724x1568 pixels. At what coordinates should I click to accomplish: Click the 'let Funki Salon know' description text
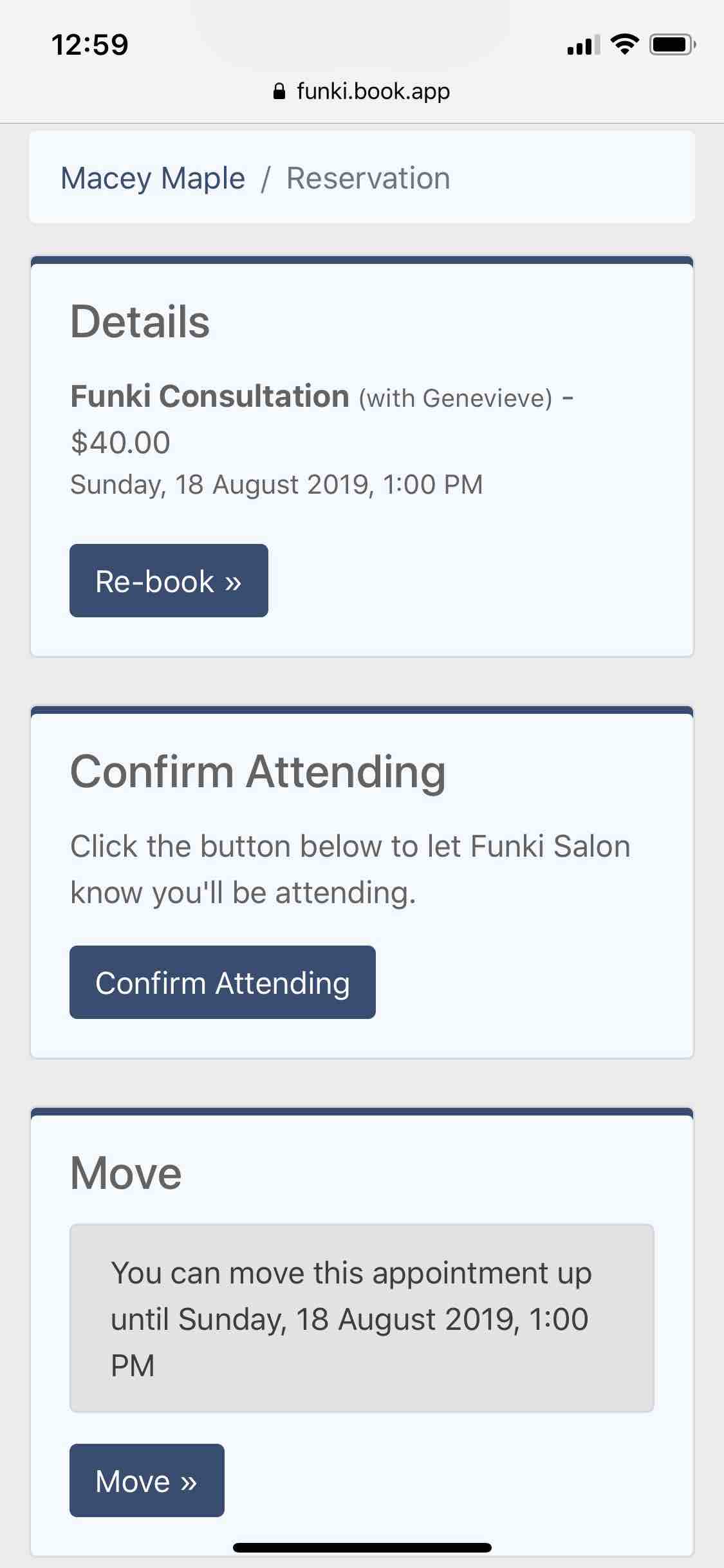click(350, 870)
